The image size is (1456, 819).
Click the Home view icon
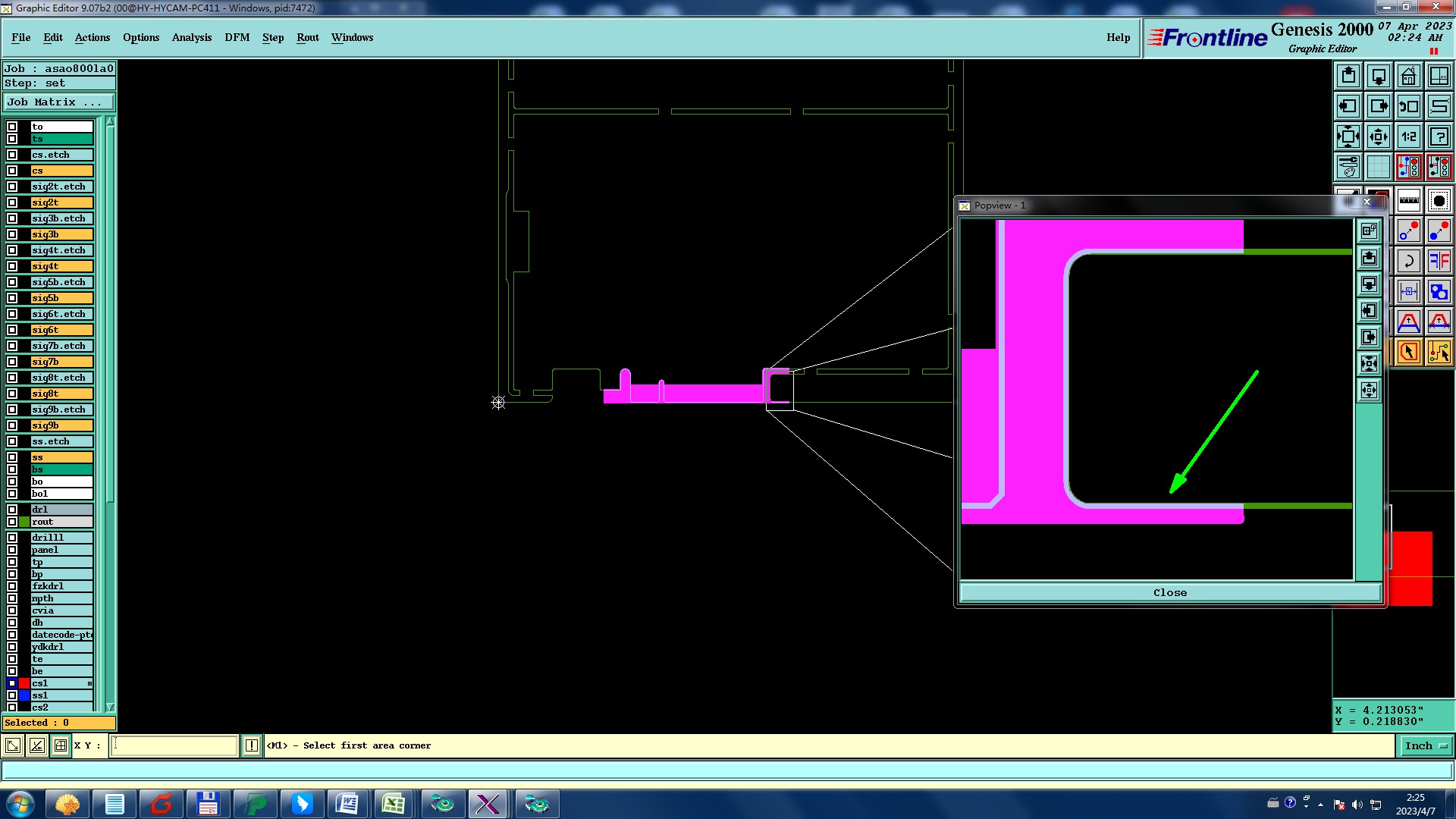(1408, 76)
